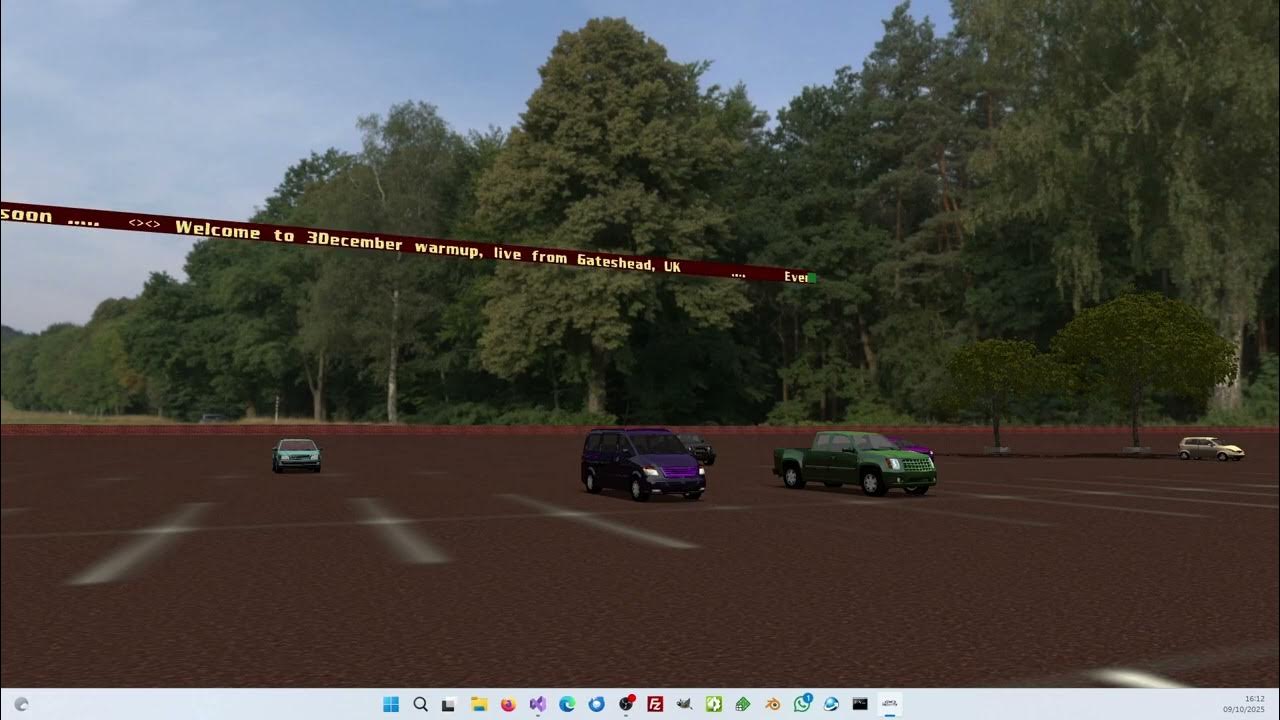
Task: Open taskbar Search magnifier
Action: 420,704
